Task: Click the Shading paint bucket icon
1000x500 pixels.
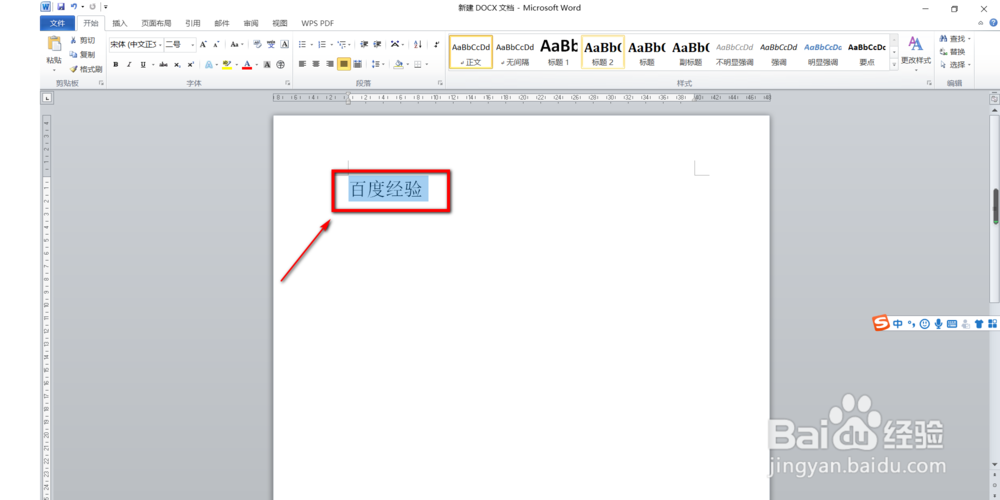Action: pos(398,64)
